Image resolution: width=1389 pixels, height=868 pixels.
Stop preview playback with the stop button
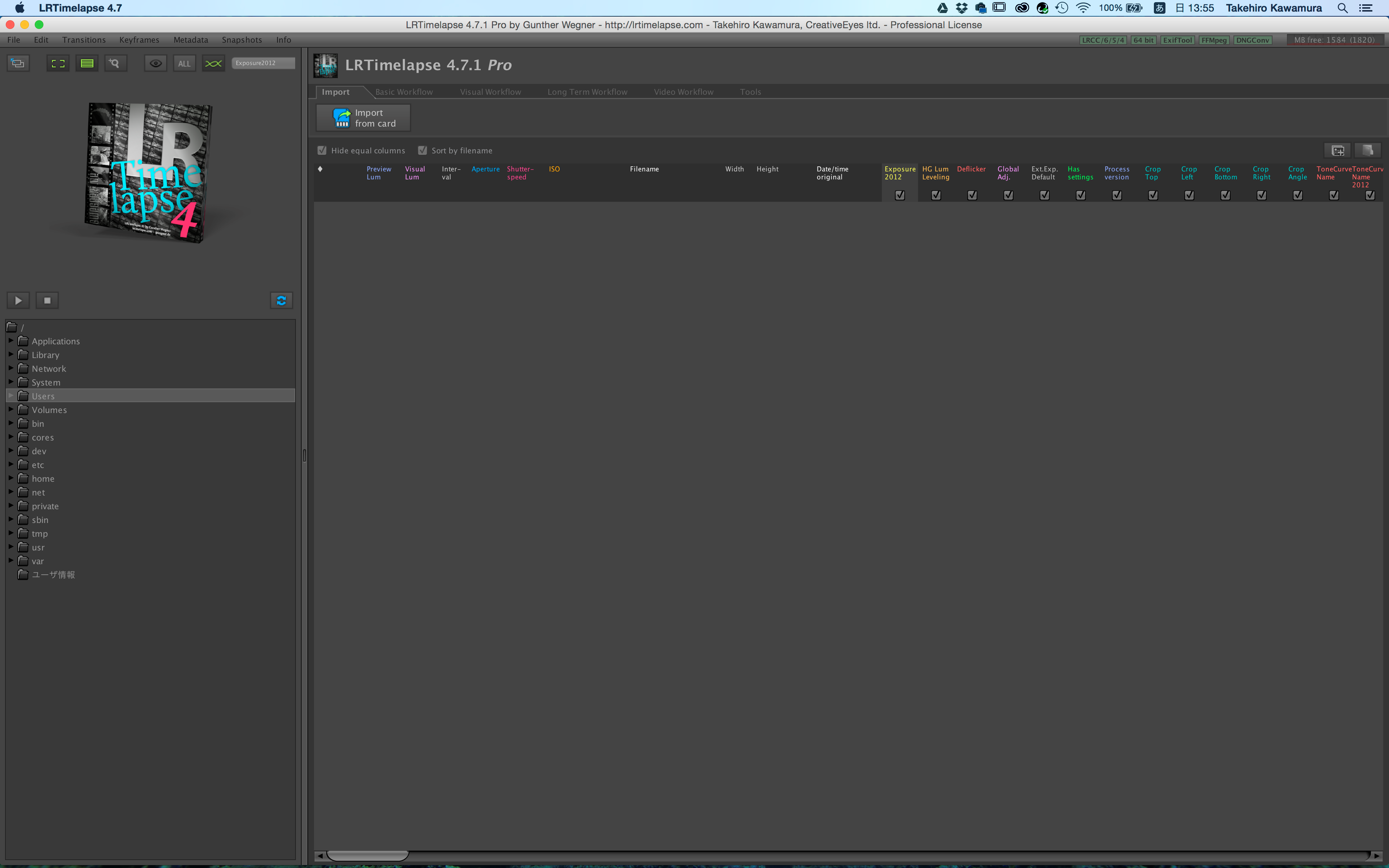point(48,300)
